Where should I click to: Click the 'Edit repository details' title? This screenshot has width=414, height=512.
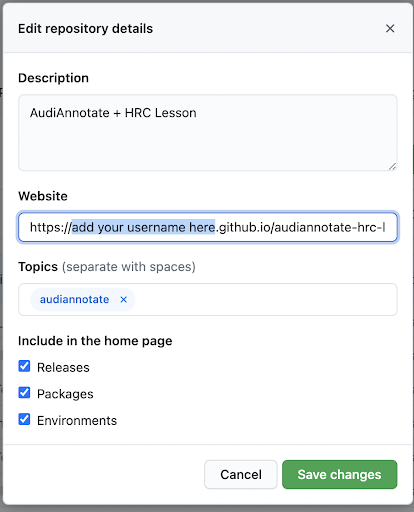[x=85, y=29]
